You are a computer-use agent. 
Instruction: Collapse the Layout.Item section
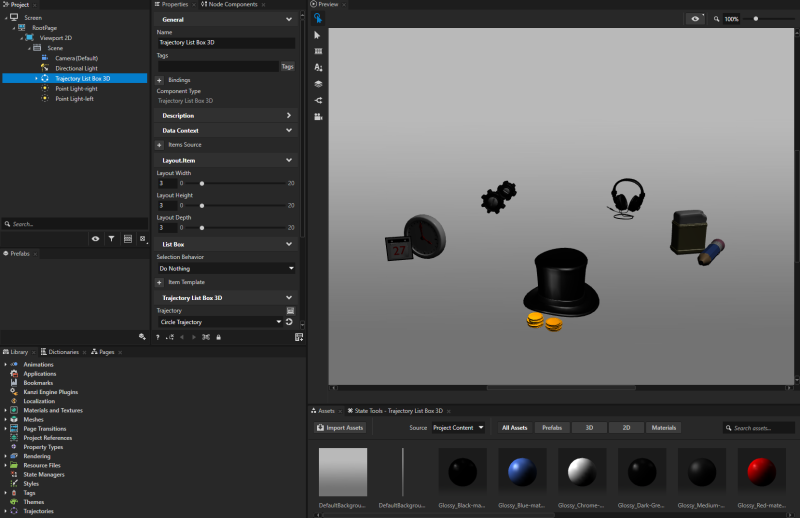click(x=289, y=160)
